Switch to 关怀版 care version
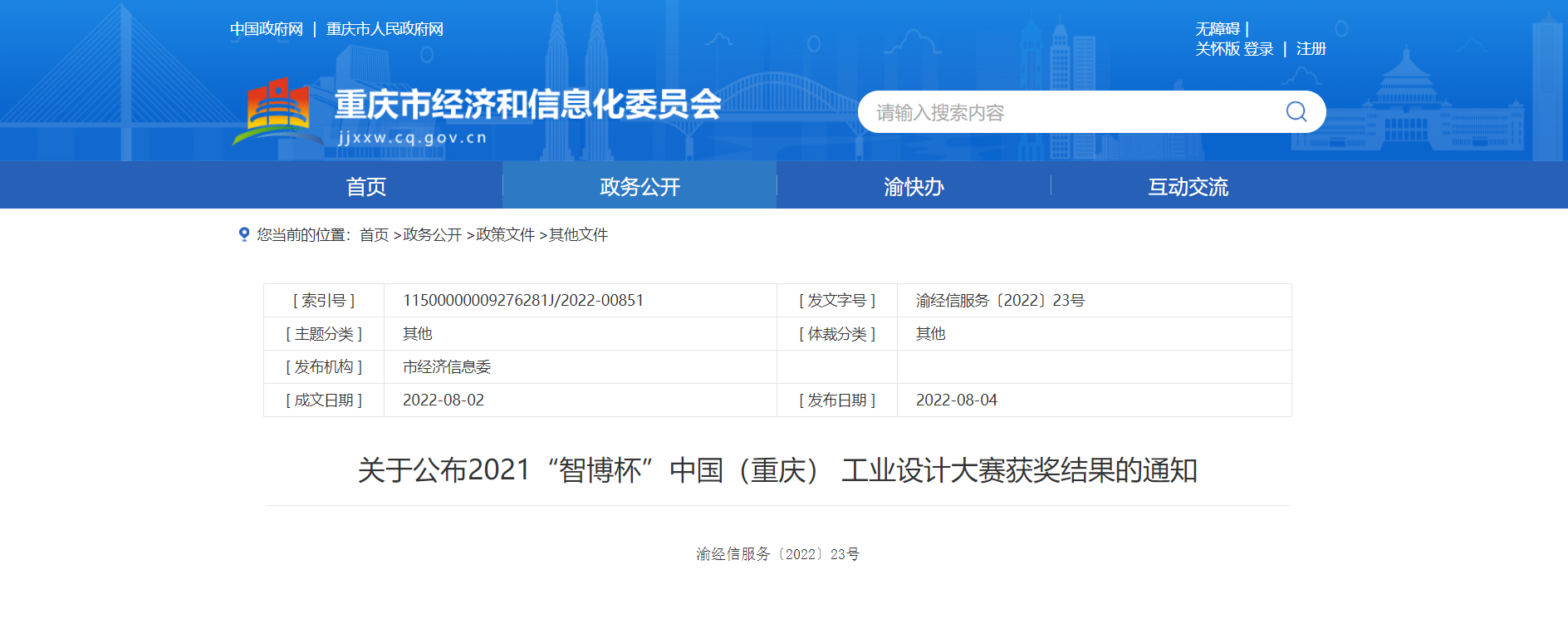Image resolution: width=1568 pixels, height=619 pixels. [1217, 49]
